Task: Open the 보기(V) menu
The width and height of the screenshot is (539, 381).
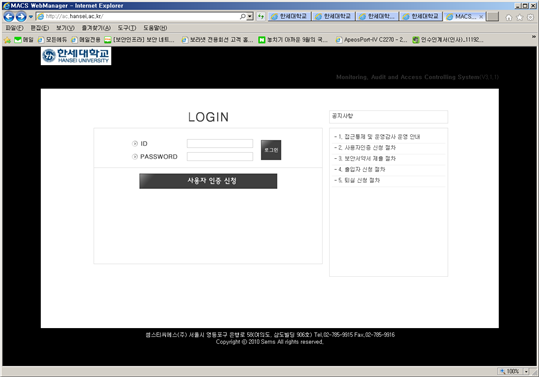Action: [x=65, y=28]
